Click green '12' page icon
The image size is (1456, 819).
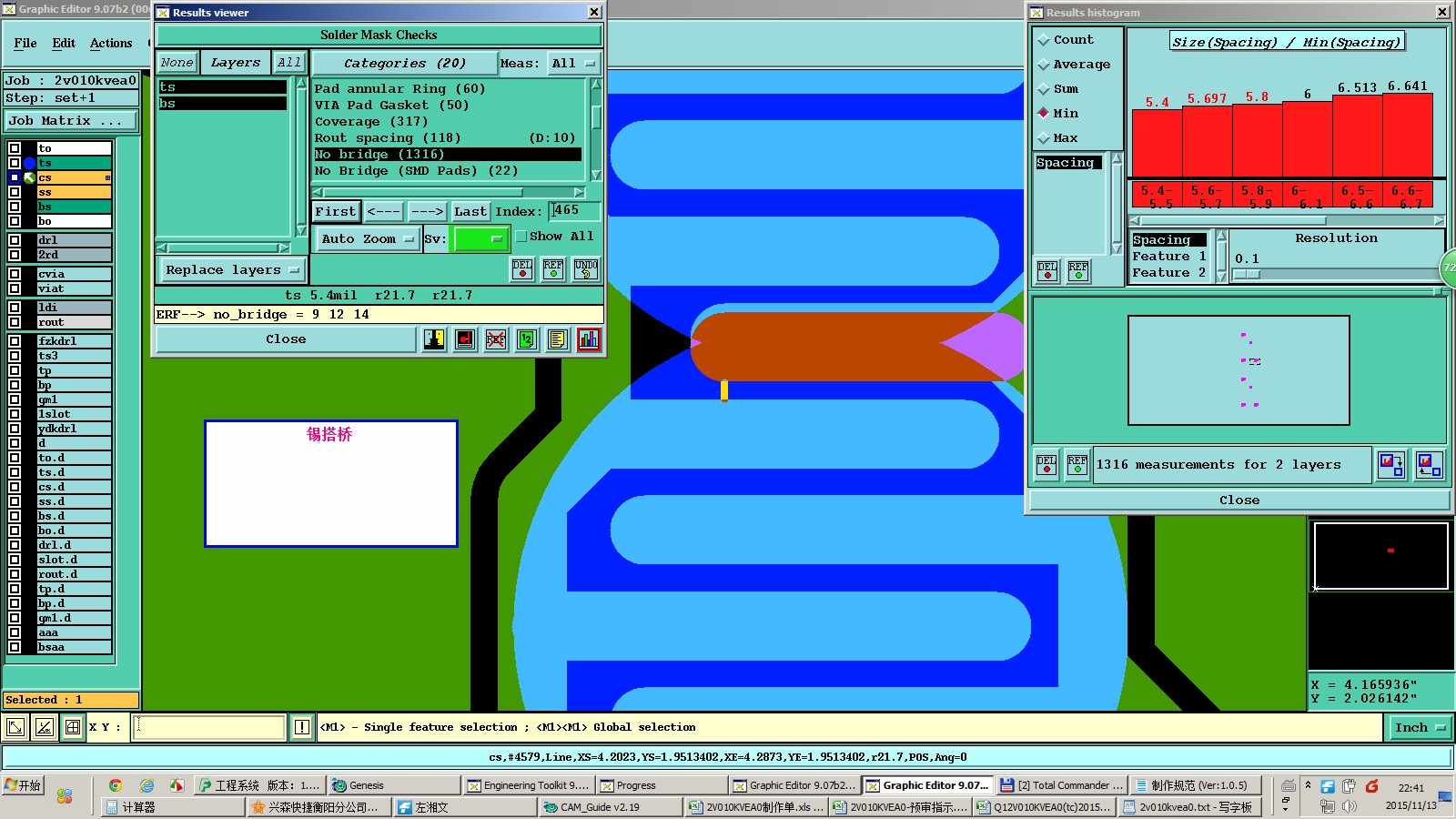pos(527,339)
